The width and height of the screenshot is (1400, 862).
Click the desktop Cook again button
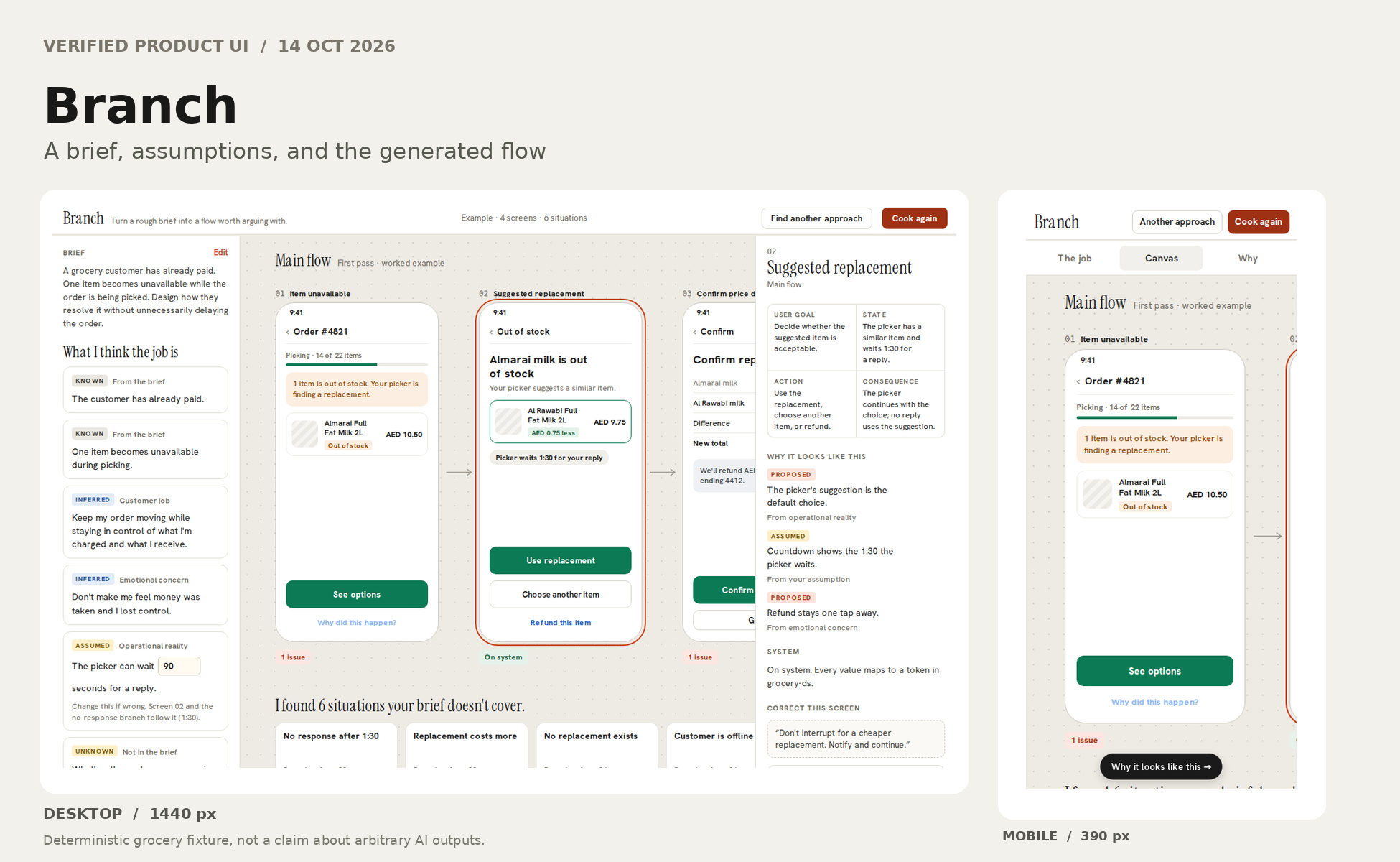[914, 218]
